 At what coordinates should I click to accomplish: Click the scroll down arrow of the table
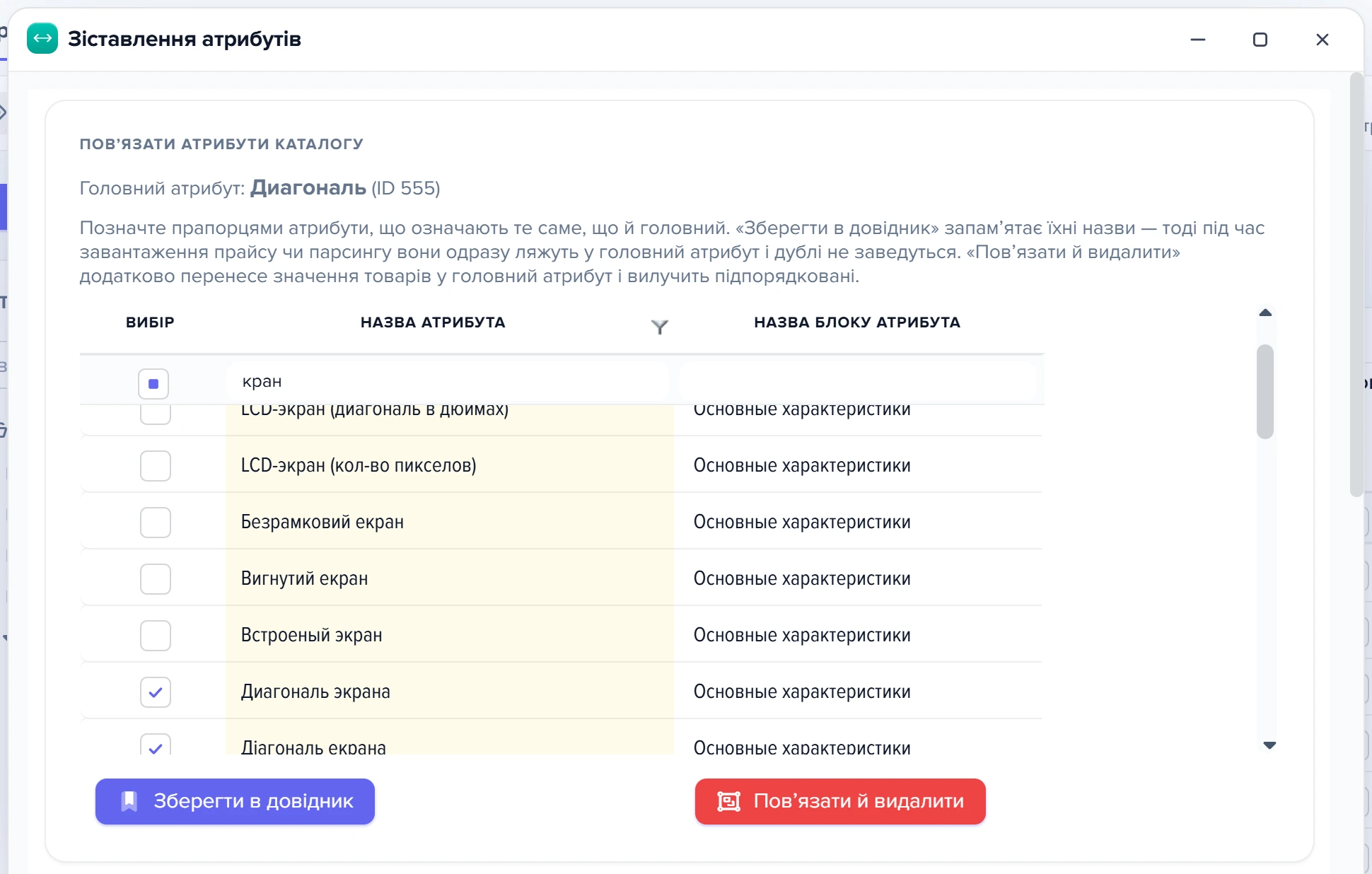click(1269, 745)
